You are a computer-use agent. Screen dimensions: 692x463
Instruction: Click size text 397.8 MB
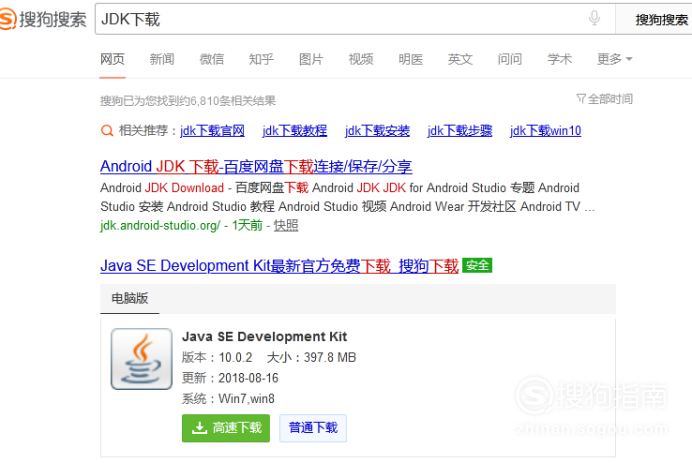click(x=330, y=358)
